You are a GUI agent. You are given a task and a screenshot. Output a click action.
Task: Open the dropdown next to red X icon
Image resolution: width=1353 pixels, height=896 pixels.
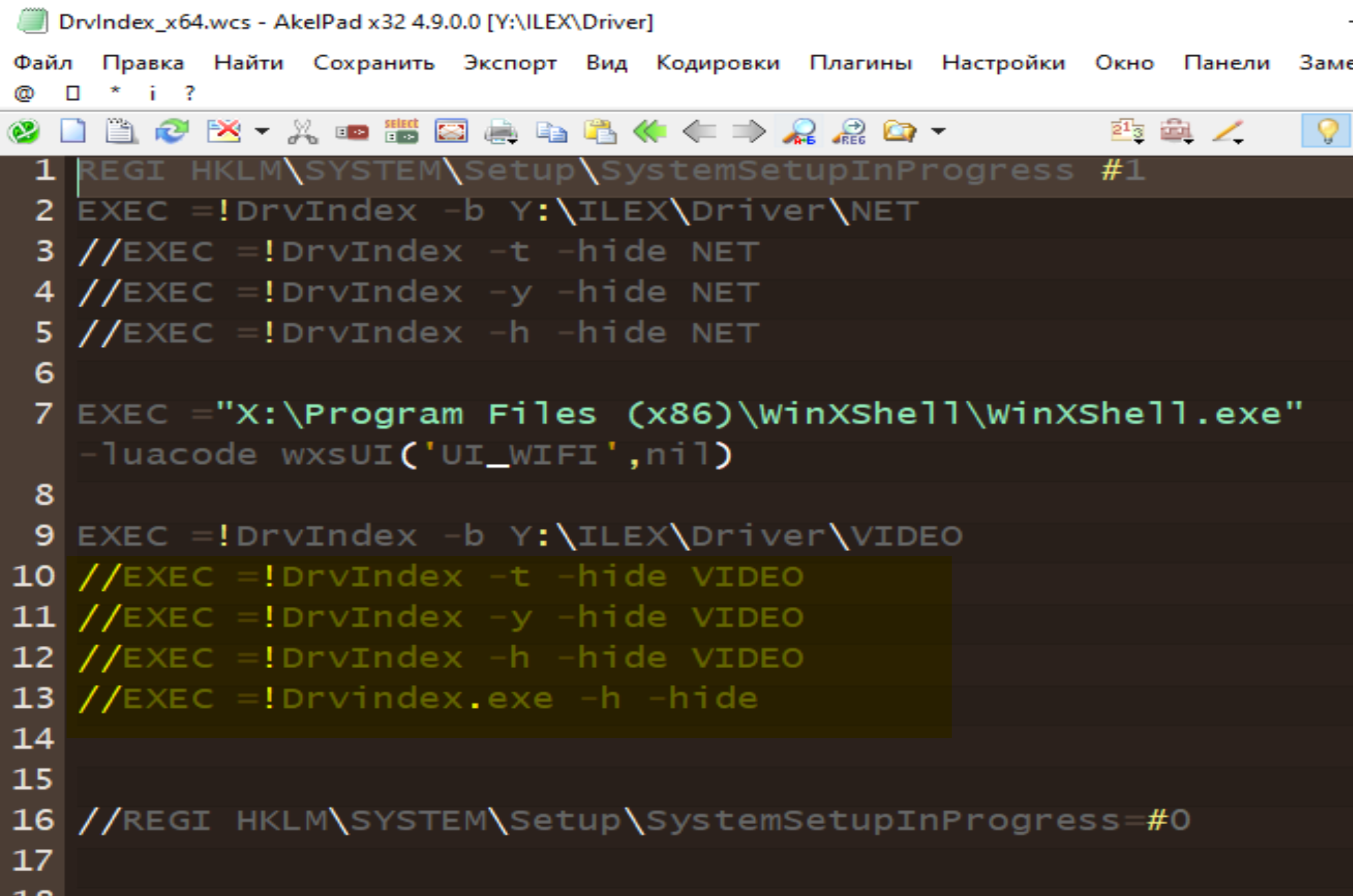pos(262,131)
